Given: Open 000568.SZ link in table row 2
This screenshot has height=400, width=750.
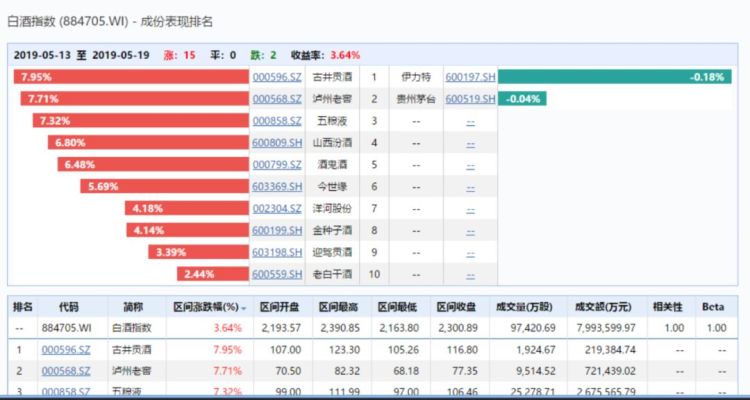Looking at the screenshot, I should pos(66,371).
